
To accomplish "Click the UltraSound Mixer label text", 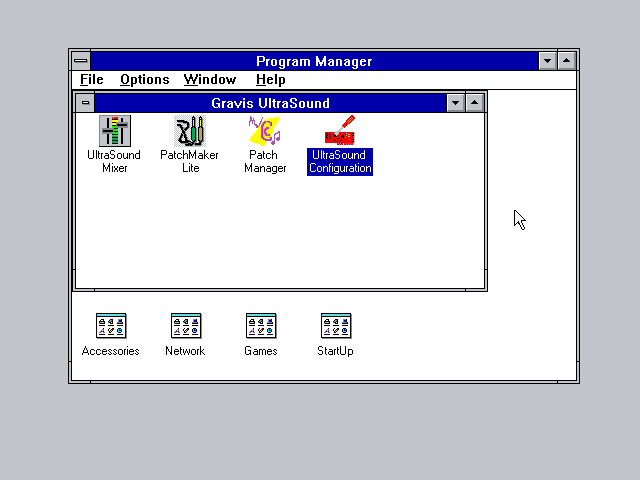I will pos(114,162).
